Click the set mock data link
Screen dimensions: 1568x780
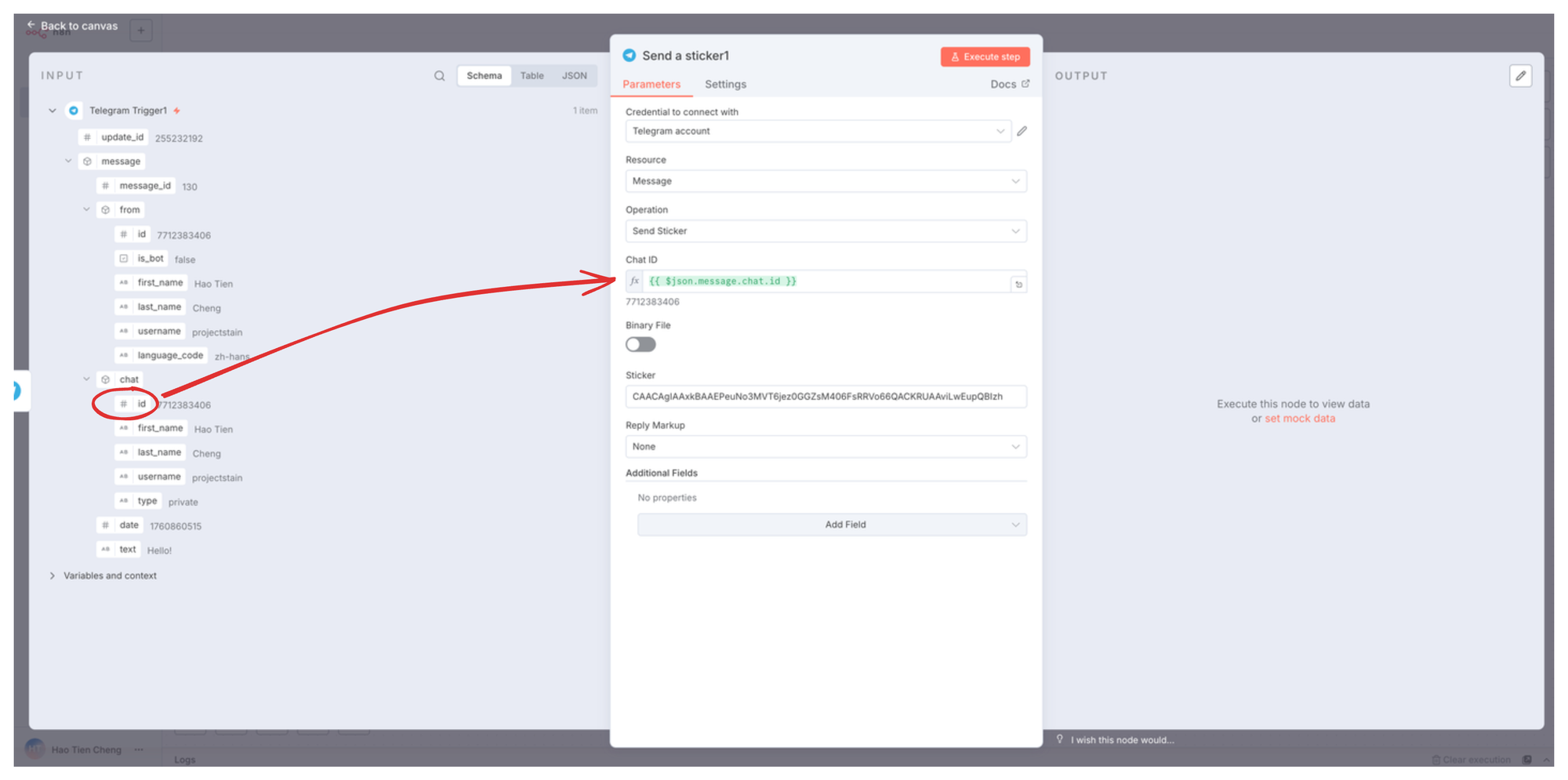[x=1299, y=419]
